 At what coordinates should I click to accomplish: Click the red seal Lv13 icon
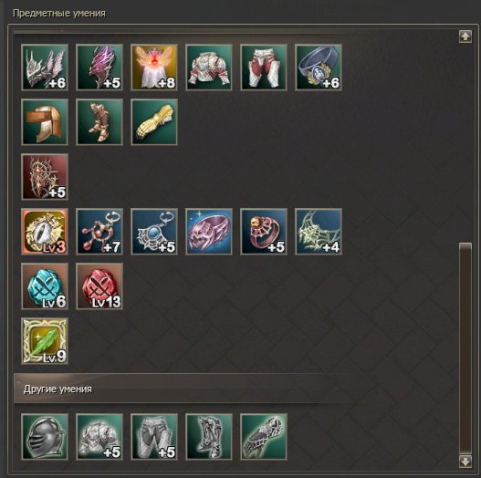point(99,286)
